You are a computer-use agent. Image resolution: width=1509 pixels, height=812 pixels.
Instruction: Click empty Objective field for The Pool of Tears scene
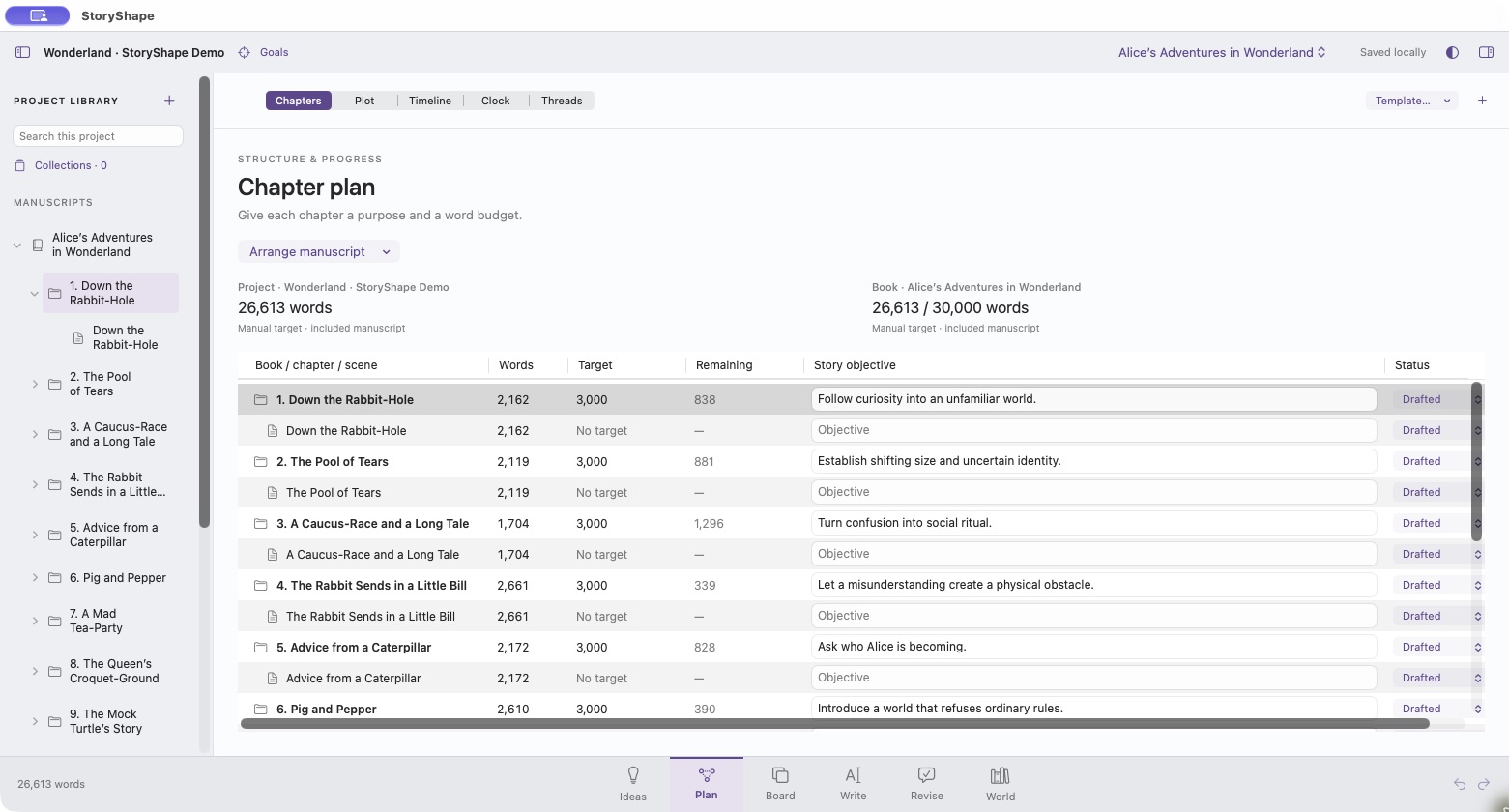coord(1093,492)
